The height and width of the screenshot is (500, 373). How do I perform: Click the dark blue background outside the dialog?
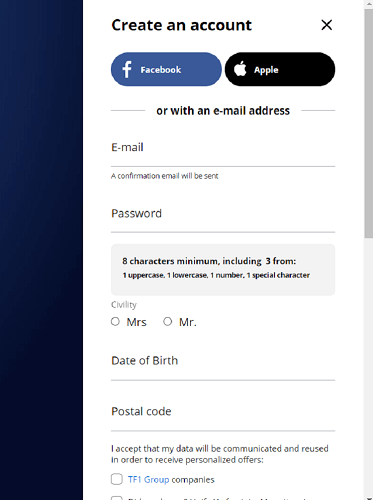(x=41, y=250)
